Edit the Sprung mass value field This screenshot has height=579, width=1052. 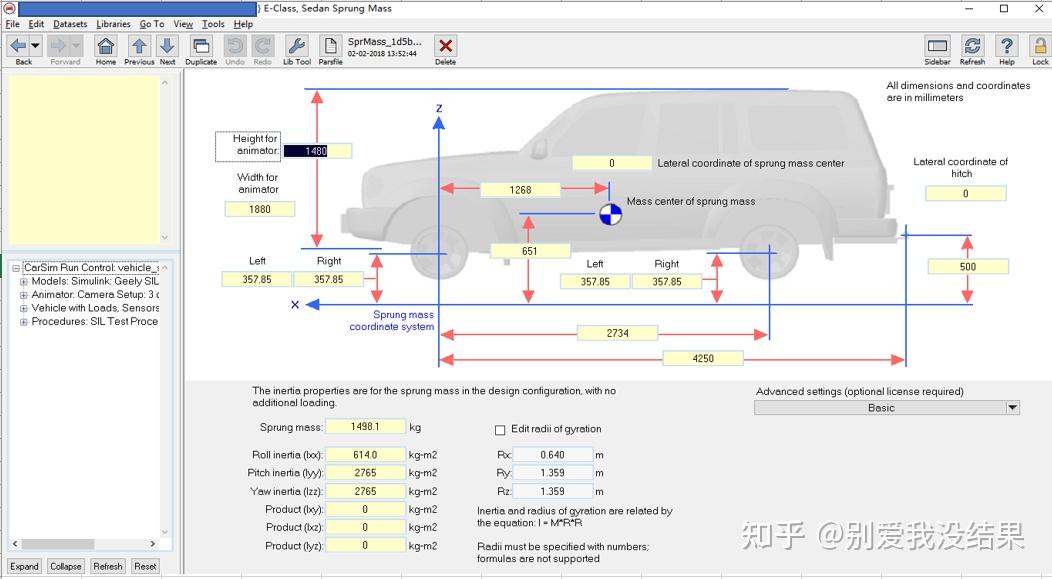(363, 426)
